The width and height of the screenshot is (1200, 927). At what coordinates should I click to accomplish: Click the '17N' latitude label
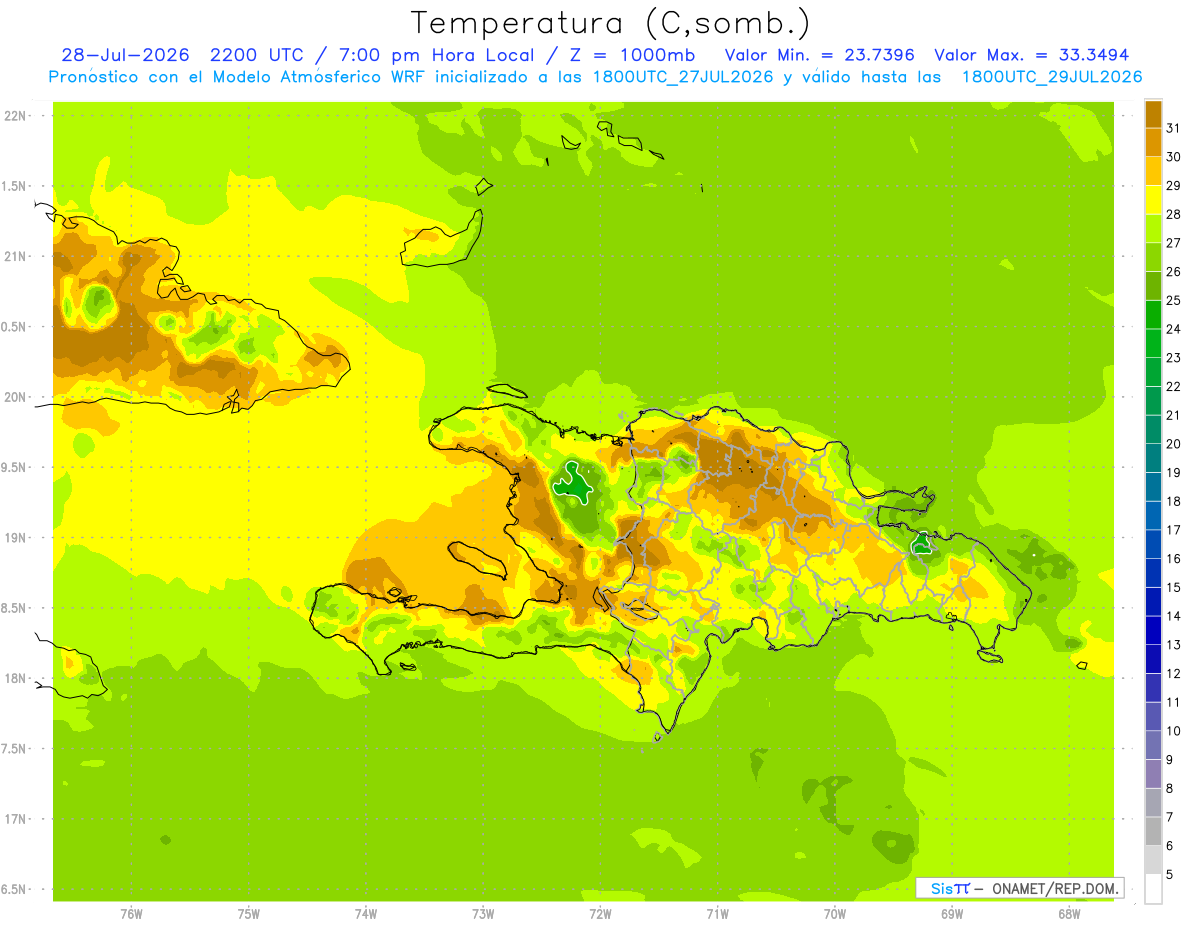click(15, 819)
